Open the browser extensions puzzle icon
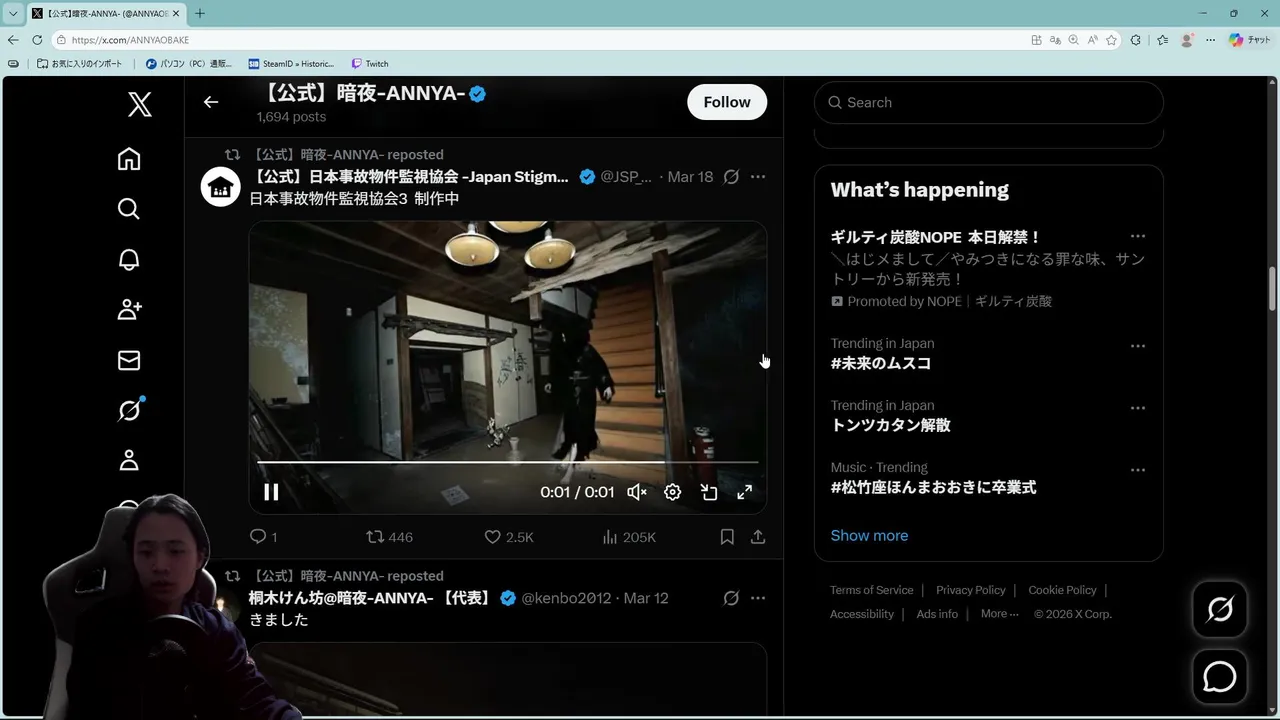The width and height of the screenshot is (1280, 720). (x=1136, y=40)
